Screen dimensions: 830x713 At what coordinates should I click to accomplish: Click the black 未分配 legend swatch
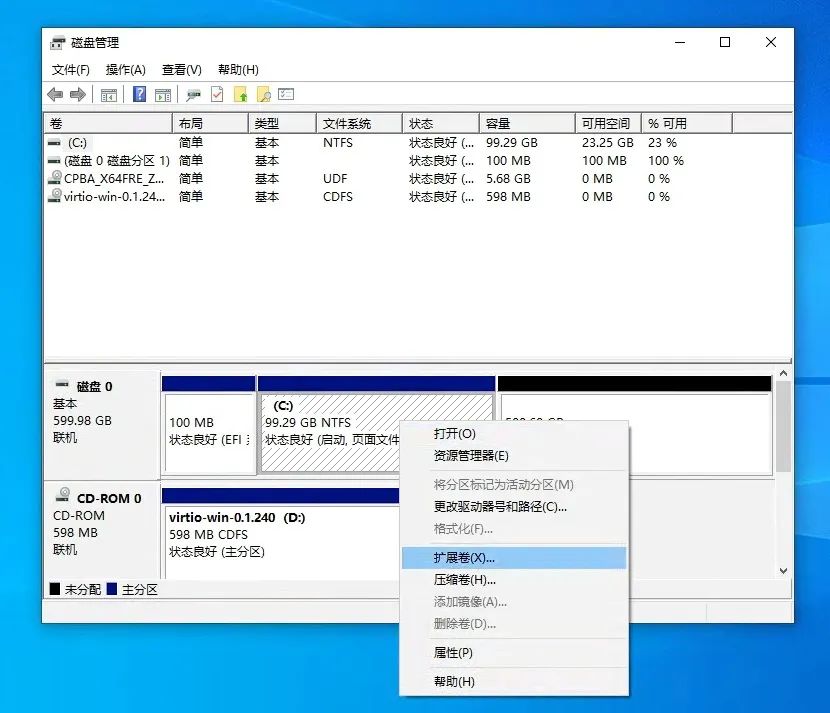(55, 589)
